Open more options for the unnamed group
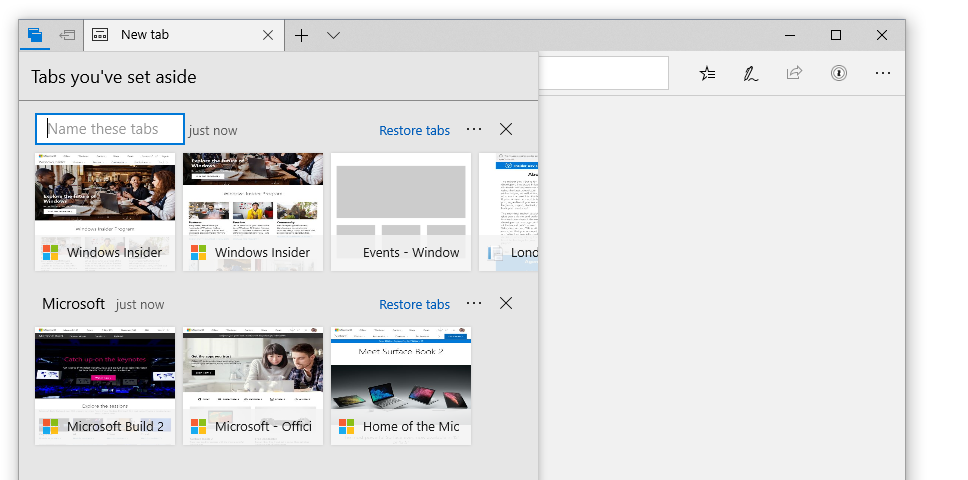 [474, 130]
